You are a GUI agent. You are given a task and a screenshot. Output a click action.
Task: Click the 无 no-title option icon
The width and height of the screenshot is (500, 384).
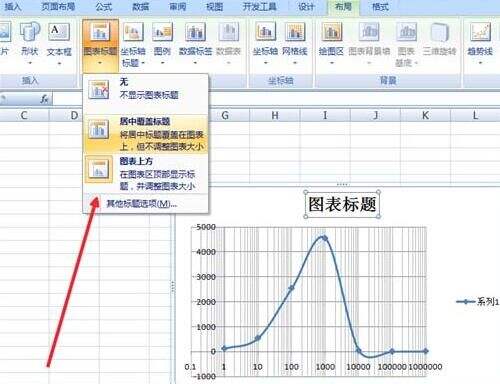click(x=98, y=89)
